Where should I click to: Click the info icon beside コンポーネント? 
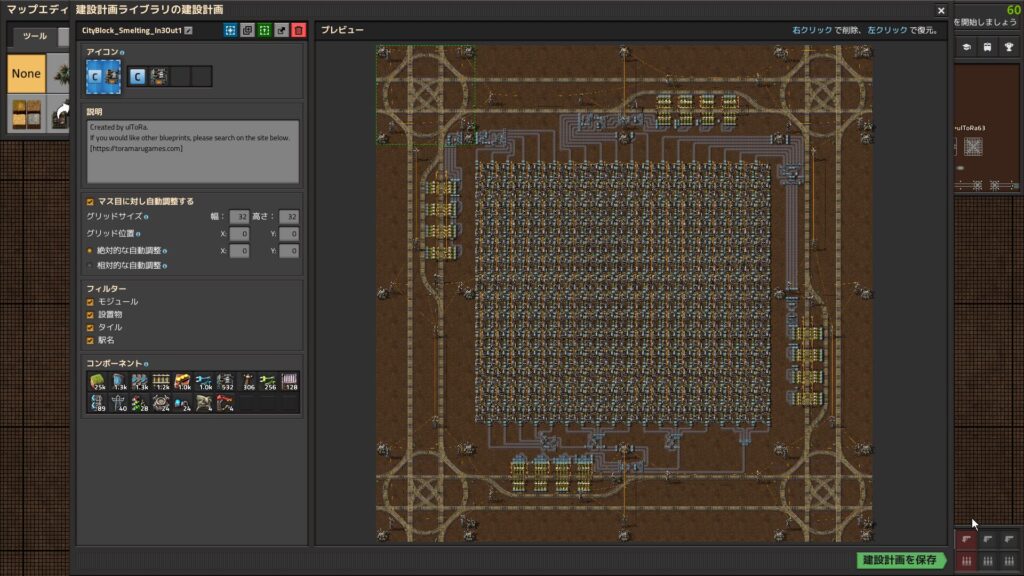coord(146,364)
